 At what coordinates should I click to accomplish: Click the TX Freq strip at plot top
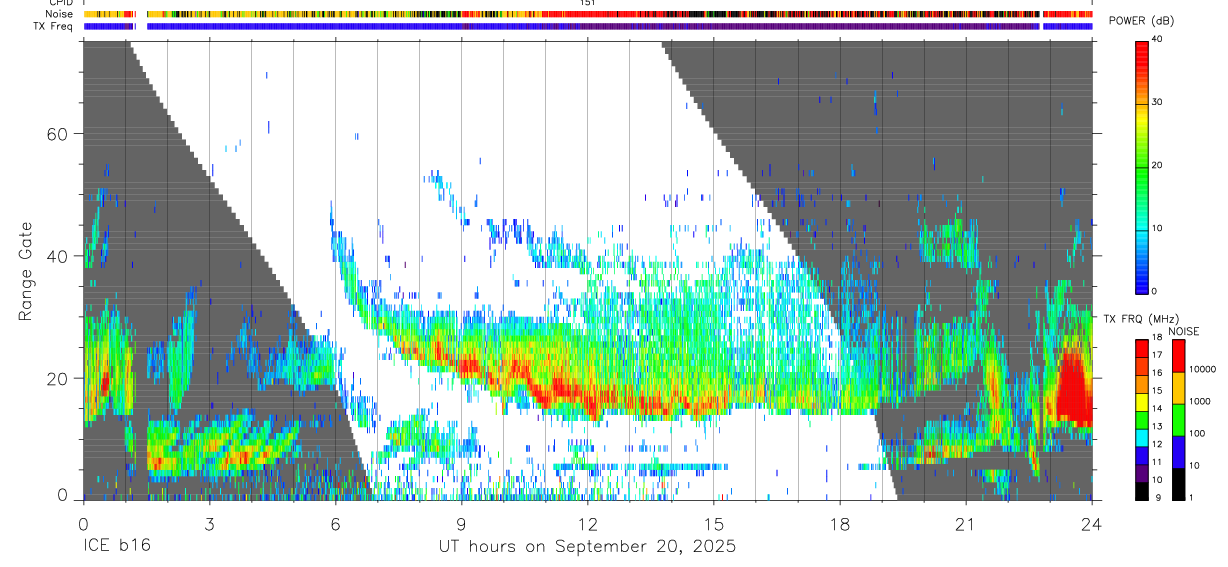click(x=588, y=26)
